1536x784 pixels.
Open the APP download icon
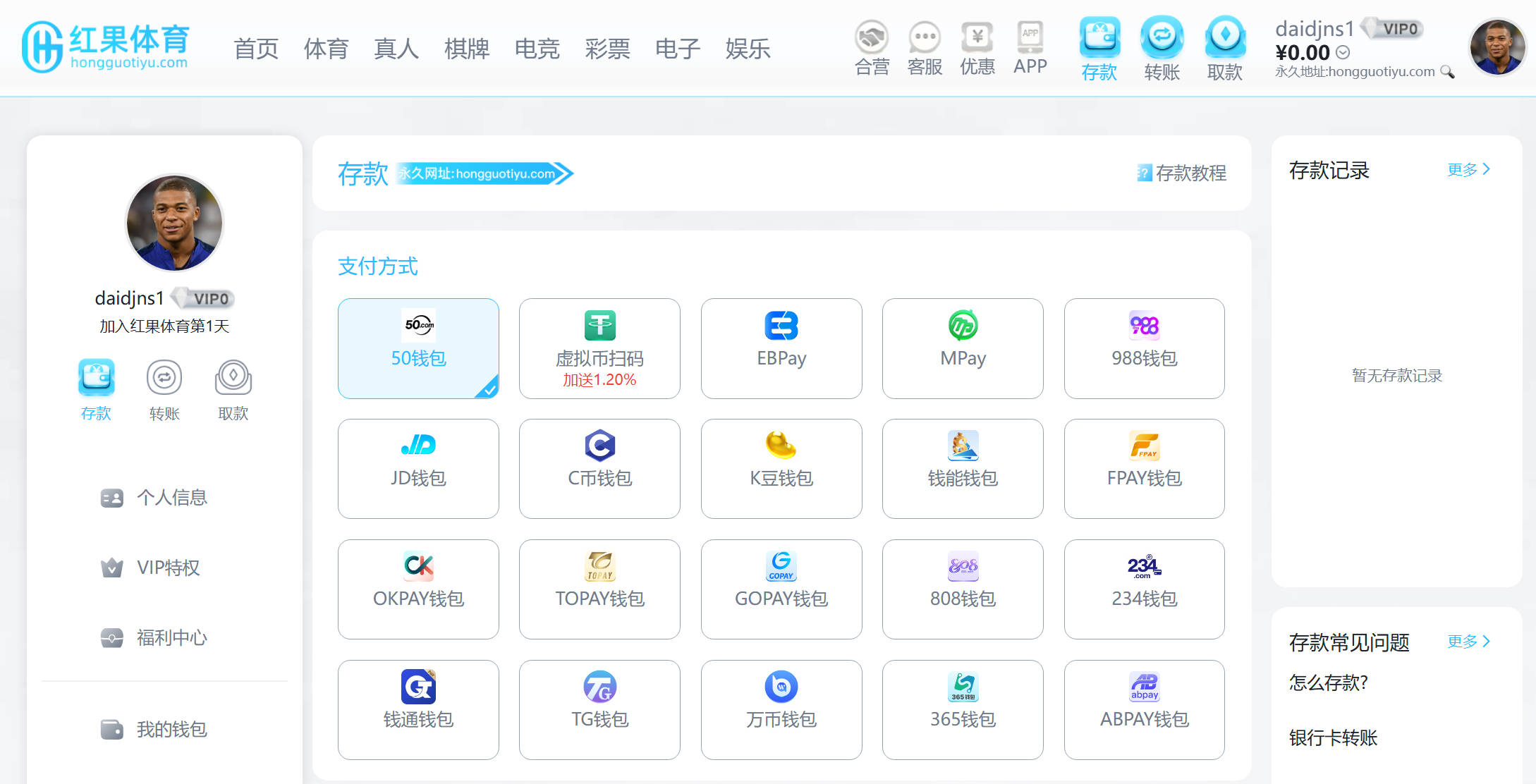[x=1030, y=37]
